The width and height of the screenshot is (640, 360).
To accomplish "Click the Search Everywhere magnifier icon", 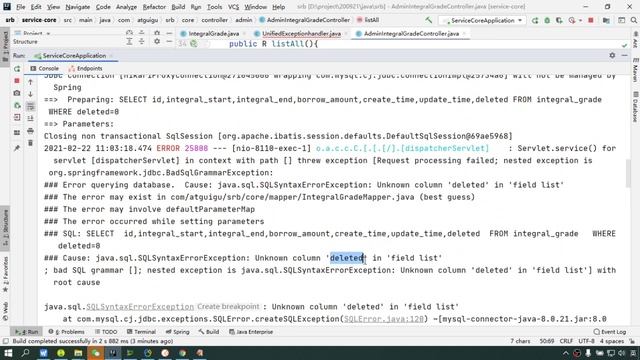I will click(x=634, y=20).
